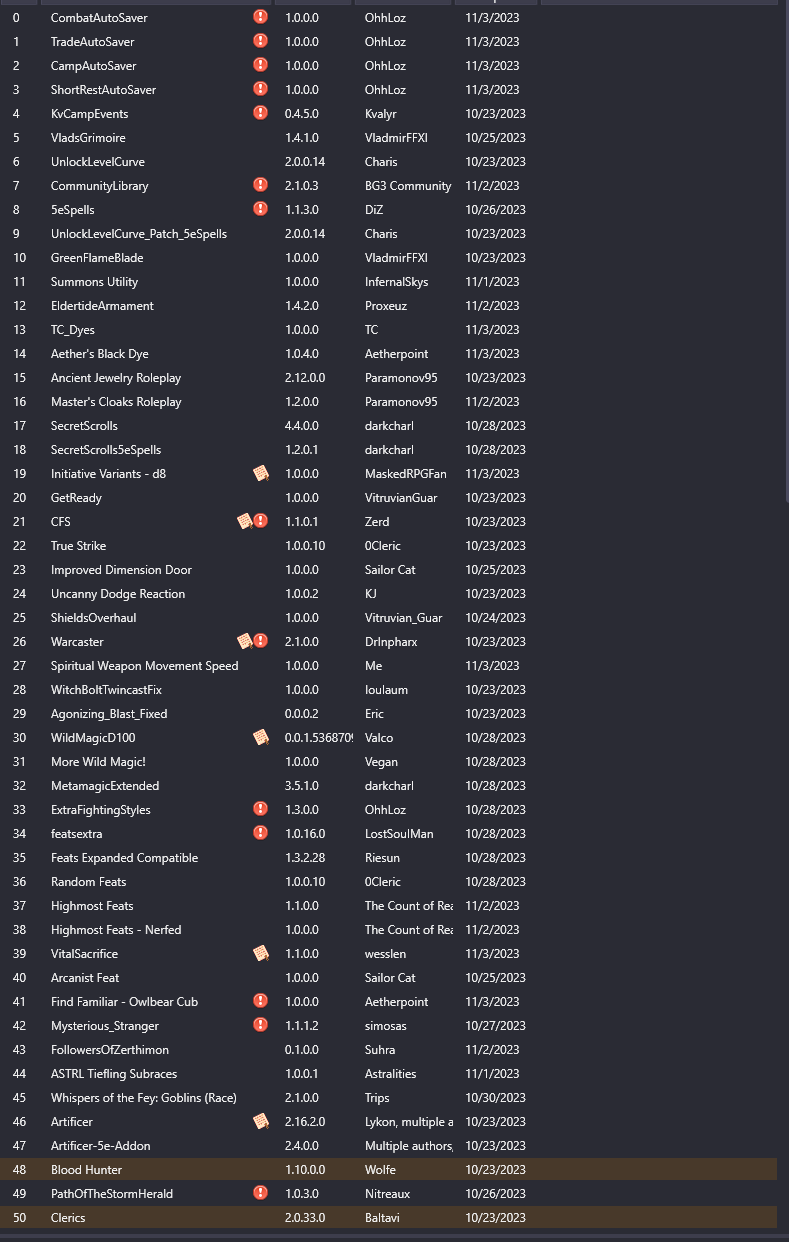
Task: Select the Ancient Jewelry Roleplay mod
Action: pyautogui.click(x=116, y=377)
